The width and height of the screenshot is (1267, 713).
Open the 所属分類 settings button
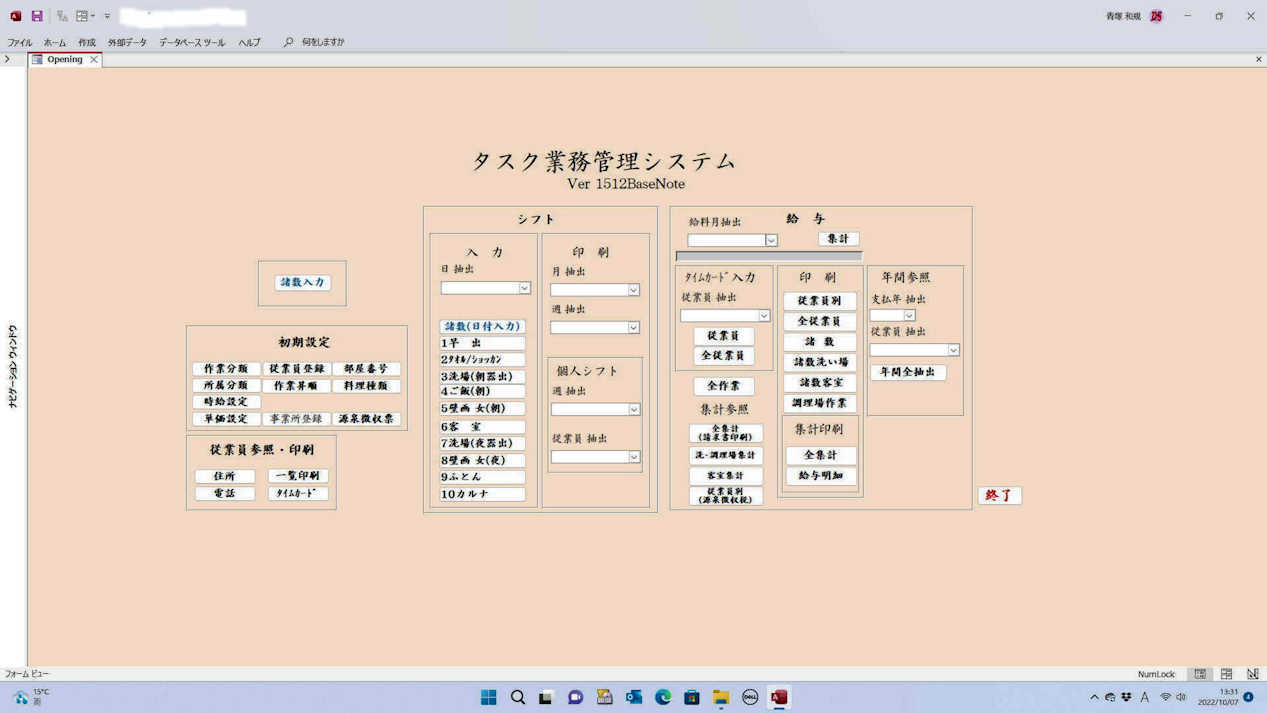(226, 386)
